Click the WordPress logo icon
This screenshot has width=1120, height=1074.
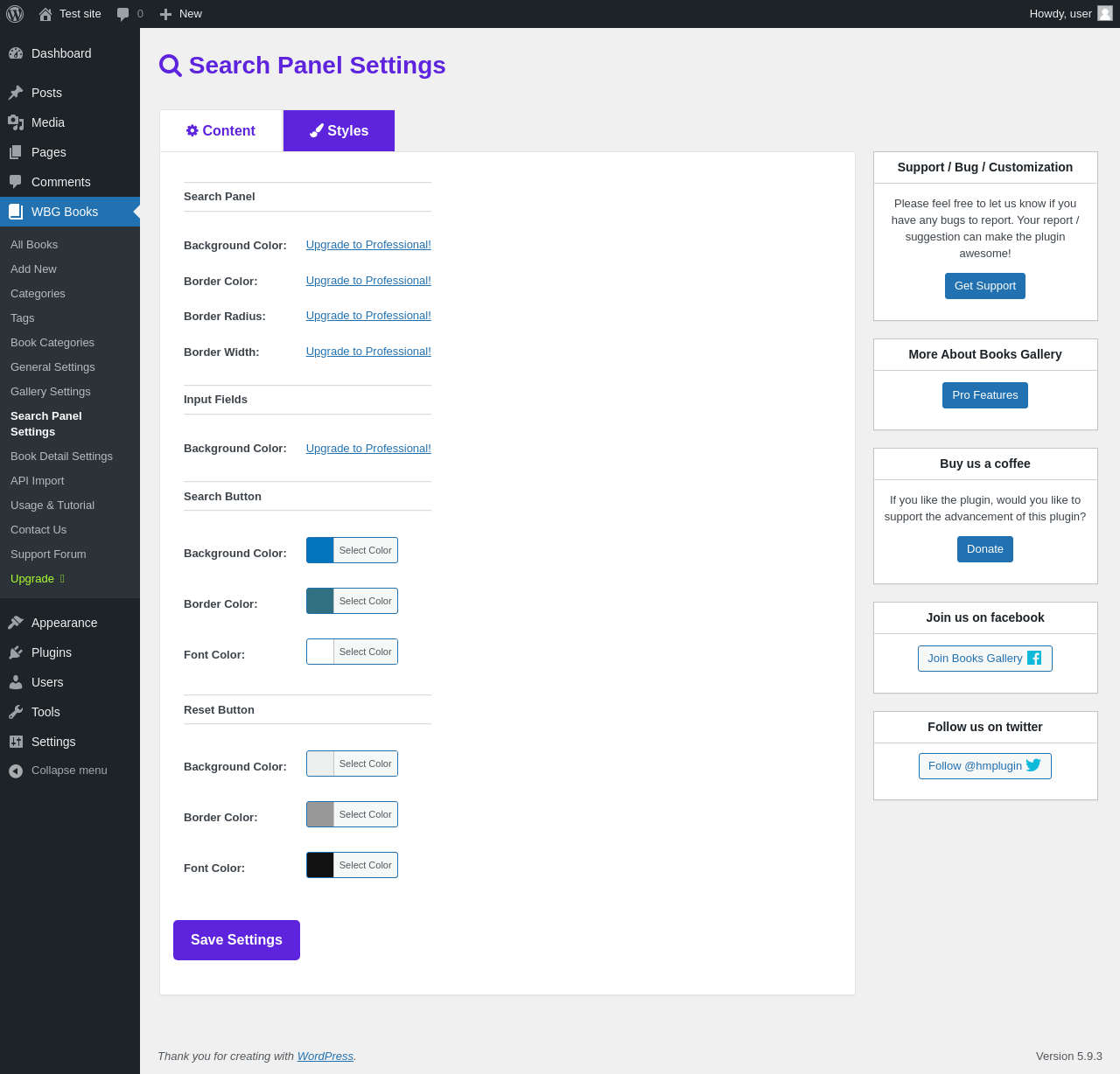click(x=15, y=14)
